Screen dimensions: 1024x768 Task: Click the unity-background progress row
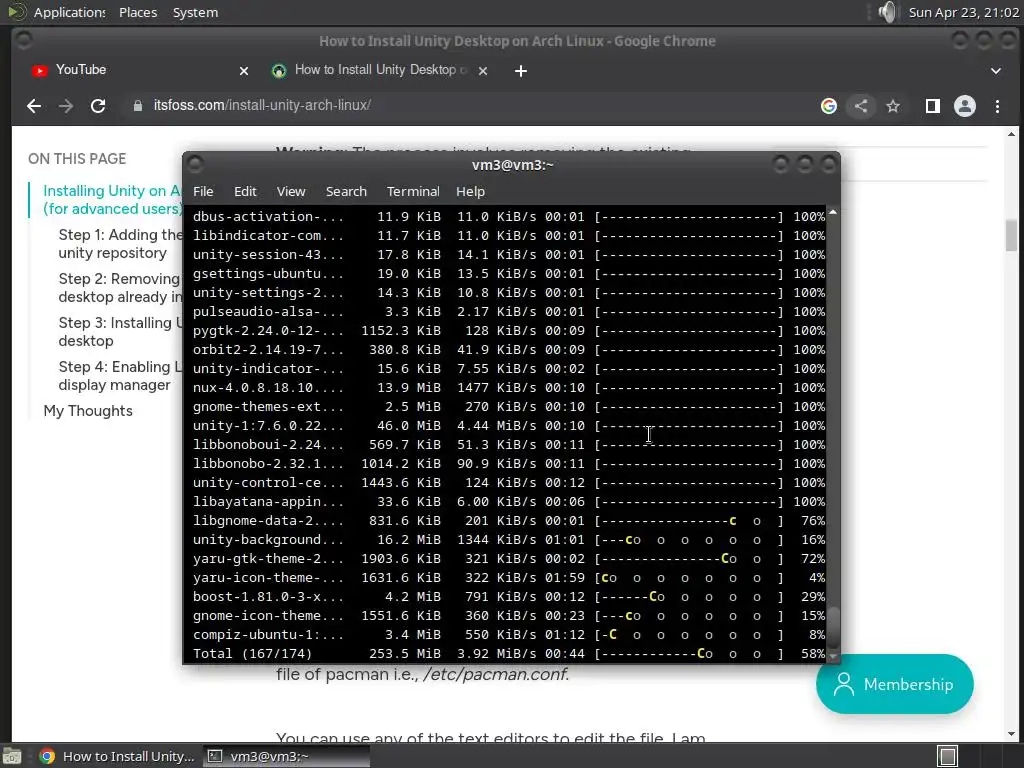509,540
